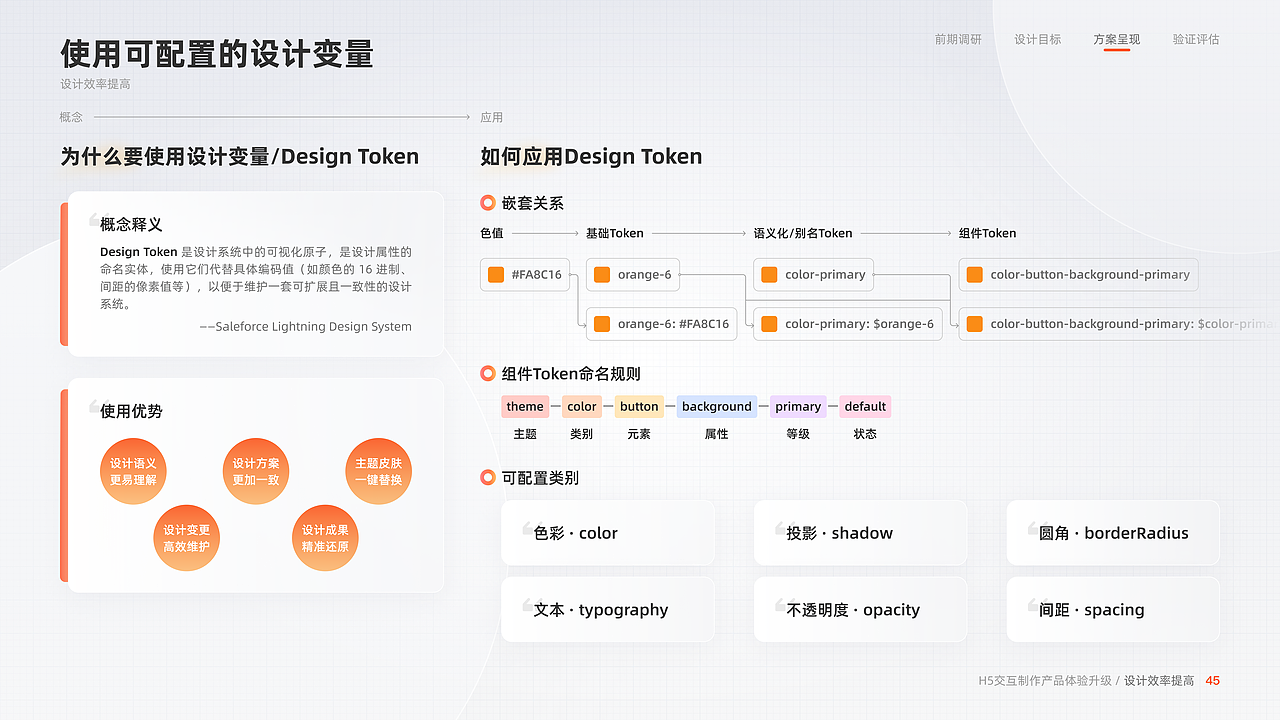Click the 设计方案更加一致 circle
The image size is (1280, 720).
point(256,471)
